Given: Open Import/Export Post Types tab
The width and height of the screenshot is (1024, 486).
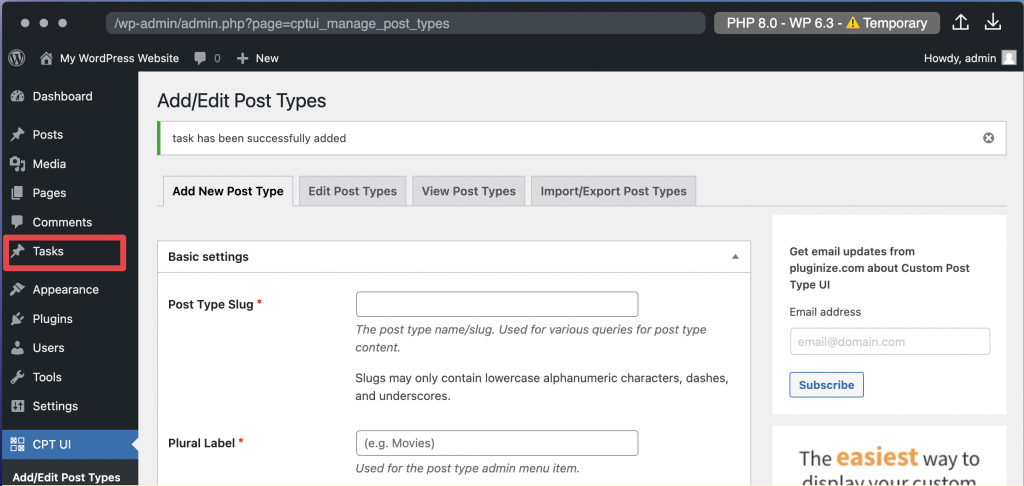Looking at the screenshot, I should tap(613, 191).
